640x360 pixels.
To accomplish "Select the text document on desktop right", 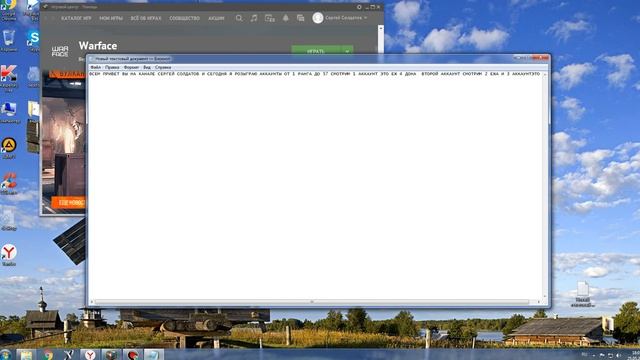I will click(x=583, y=294).
